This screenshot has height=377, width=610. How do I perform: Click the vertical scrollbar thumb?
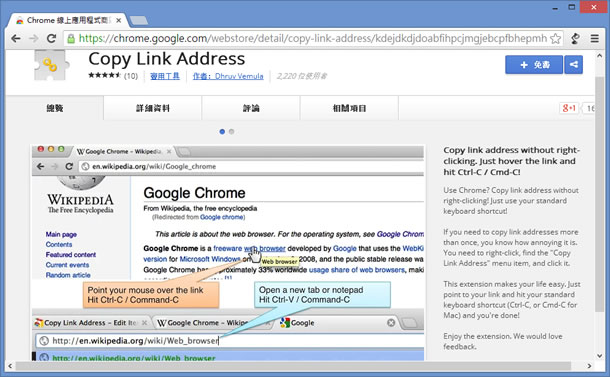coord(599,194)
